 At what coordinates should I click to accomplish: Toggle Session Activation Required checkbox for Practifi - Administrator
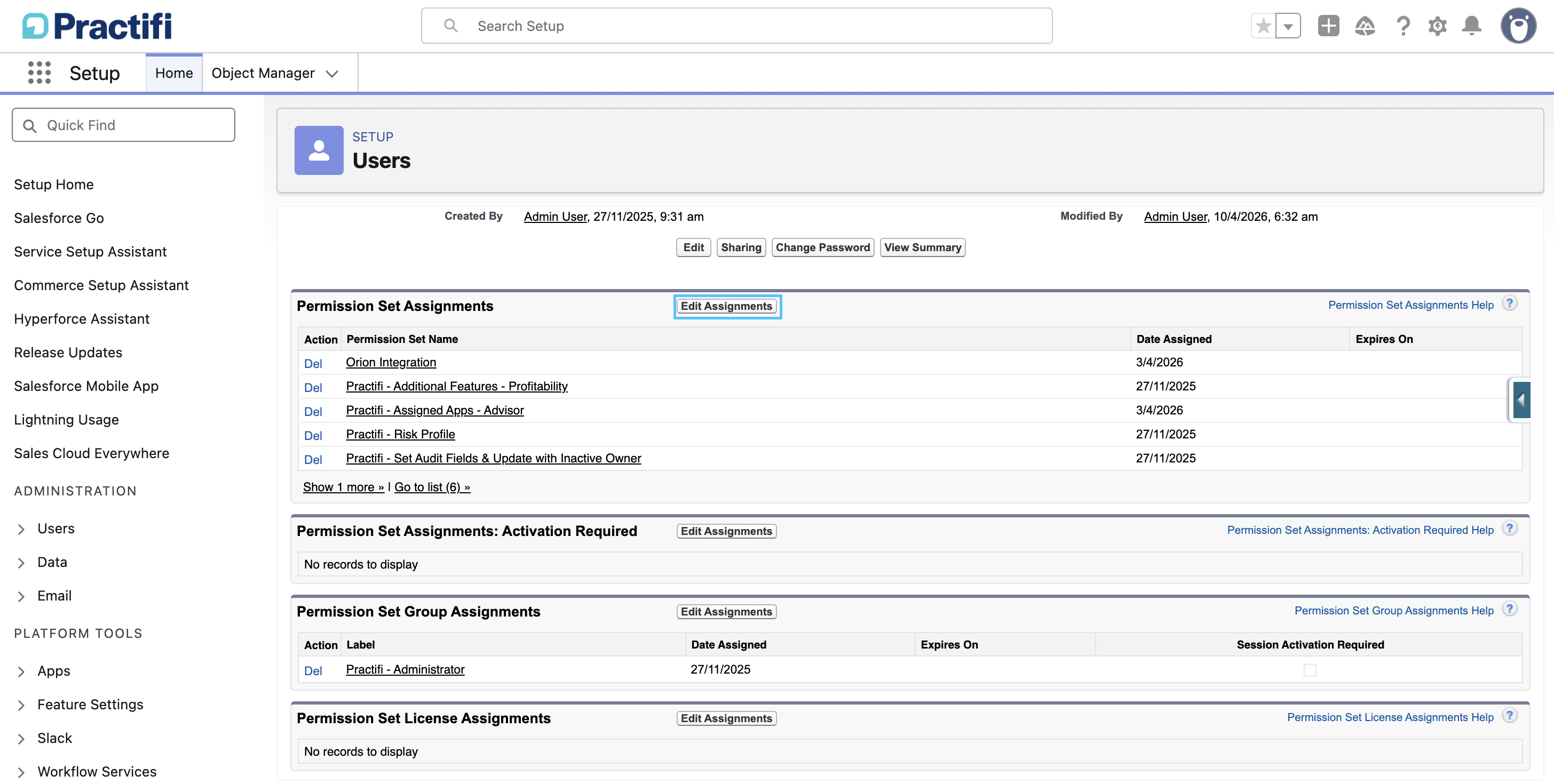[1310, 670]
